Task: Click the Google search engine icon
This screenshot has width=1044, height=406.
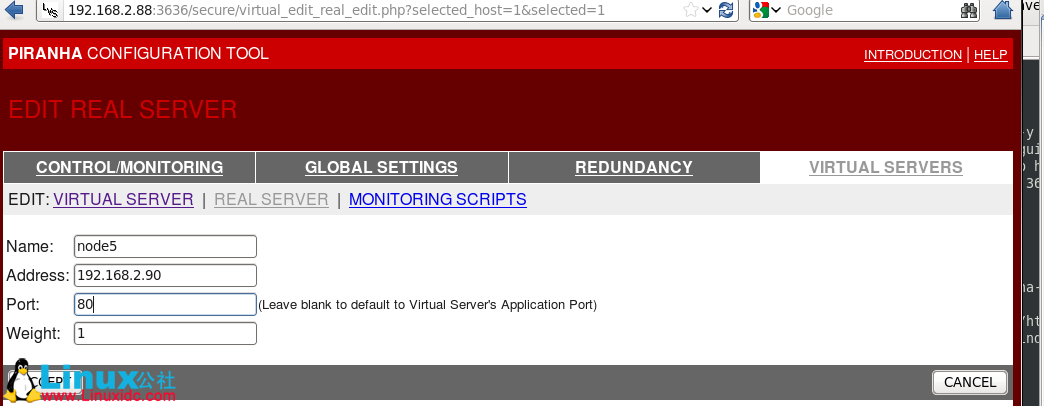Action: point(762,10)
